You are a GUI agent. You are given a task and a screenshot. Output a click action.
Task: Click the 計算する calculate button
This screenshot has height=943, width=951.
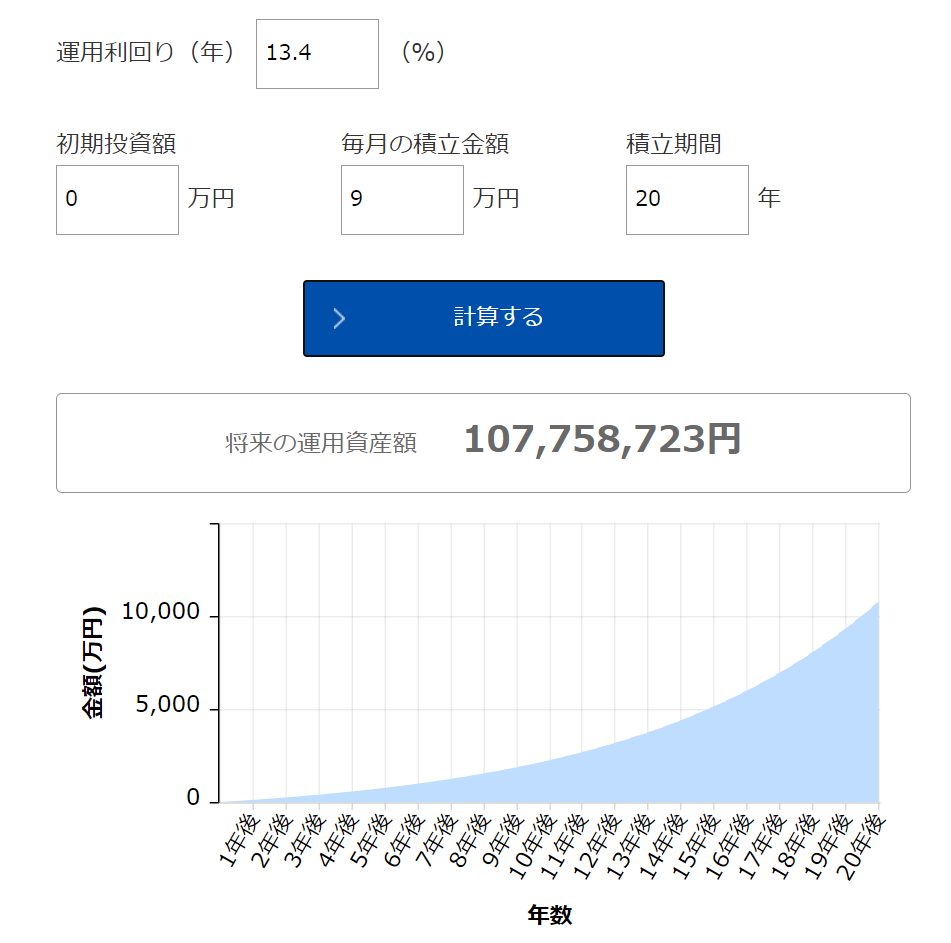pyautogui.click(x=483, y=318)
